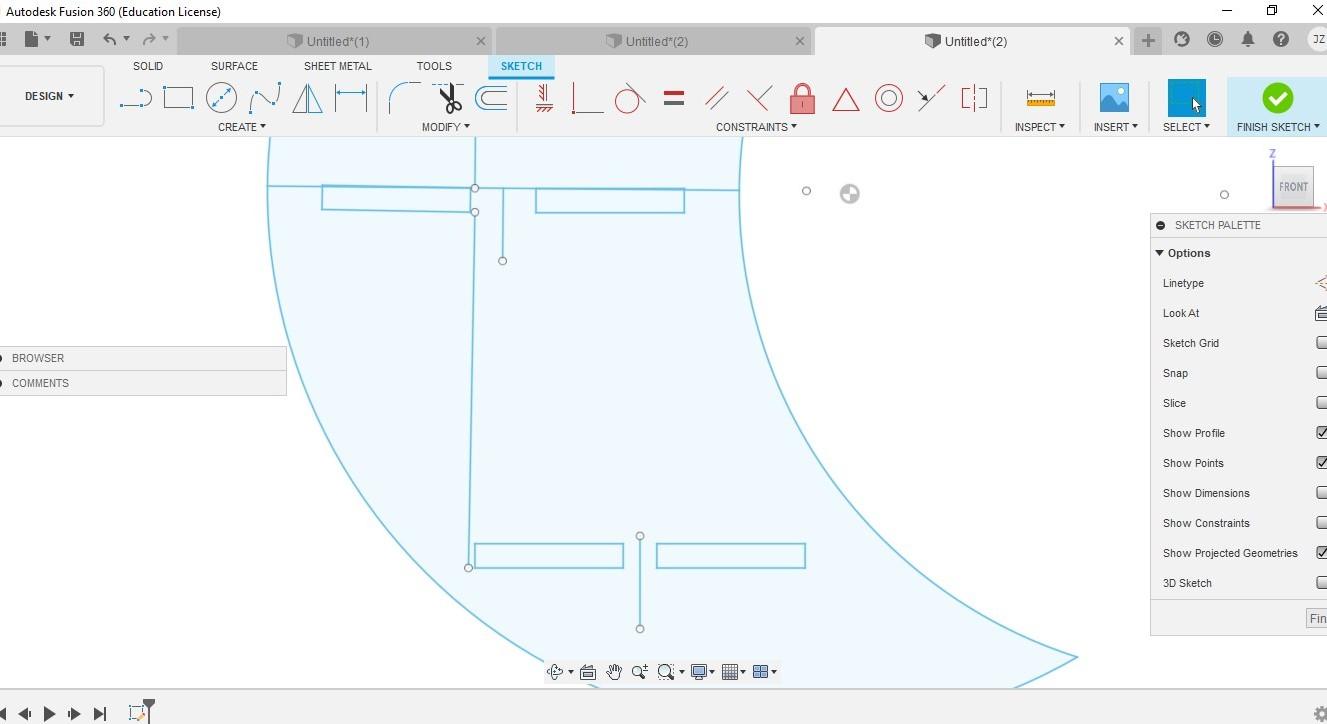Enable the Sketch Grid checkbox
The height and width of the screenshot is (724, 1327).
[x=1322, y=343]
